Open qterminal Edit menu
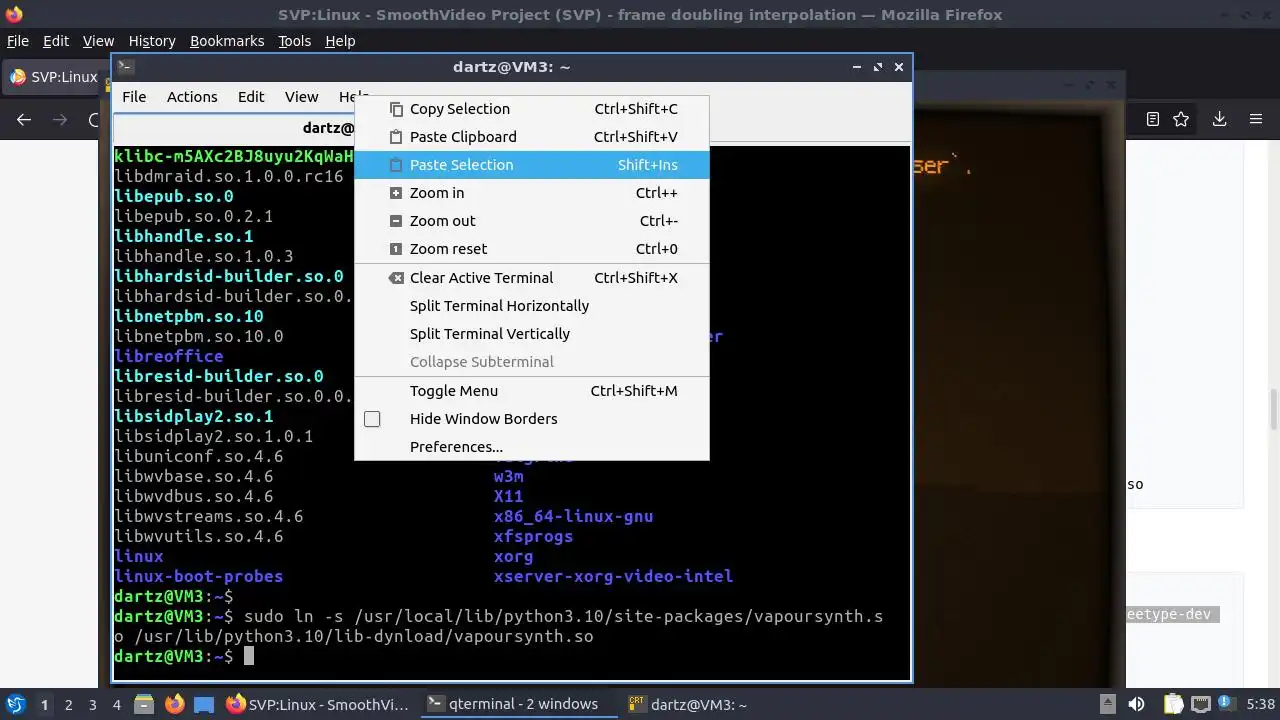The width and height of the screenshot is (1280, 720). tap(251, 97)
